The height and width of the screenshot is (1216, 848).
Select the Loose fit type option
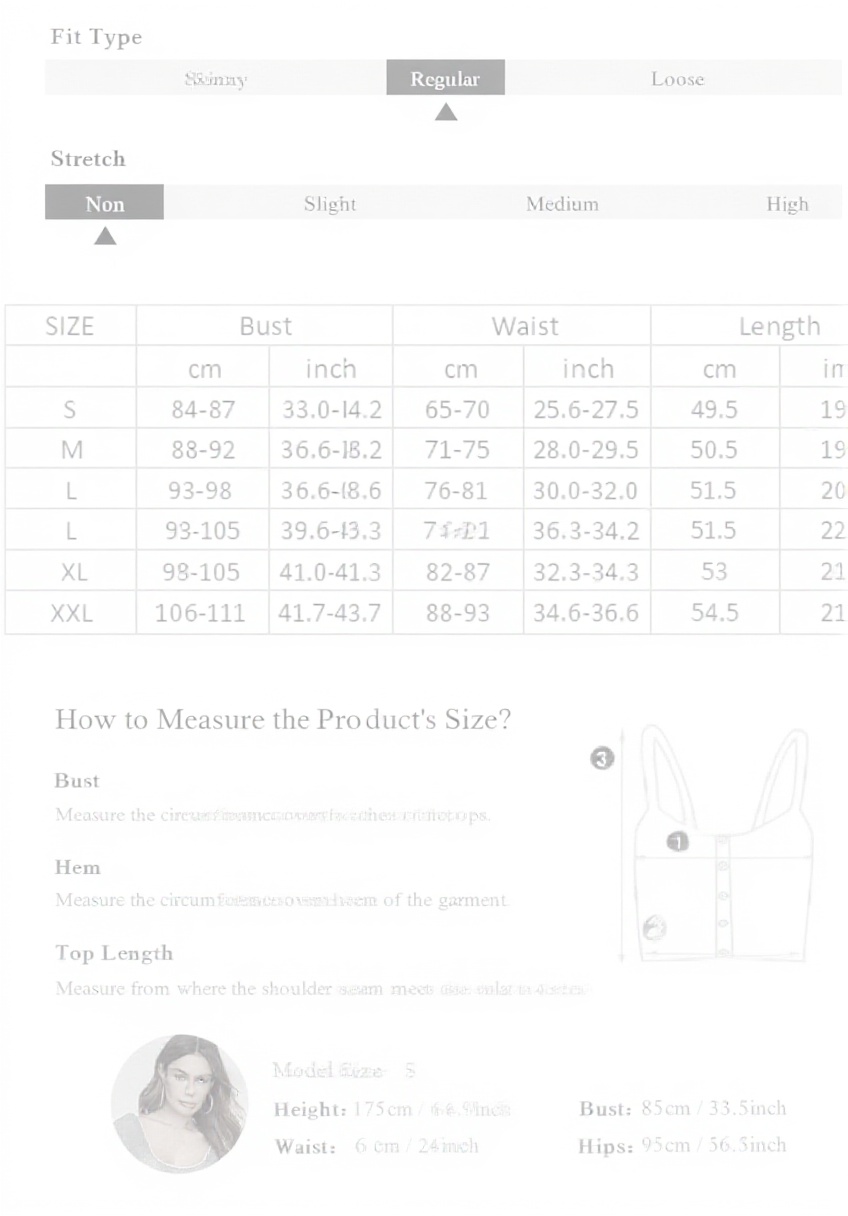click(677, 79)
